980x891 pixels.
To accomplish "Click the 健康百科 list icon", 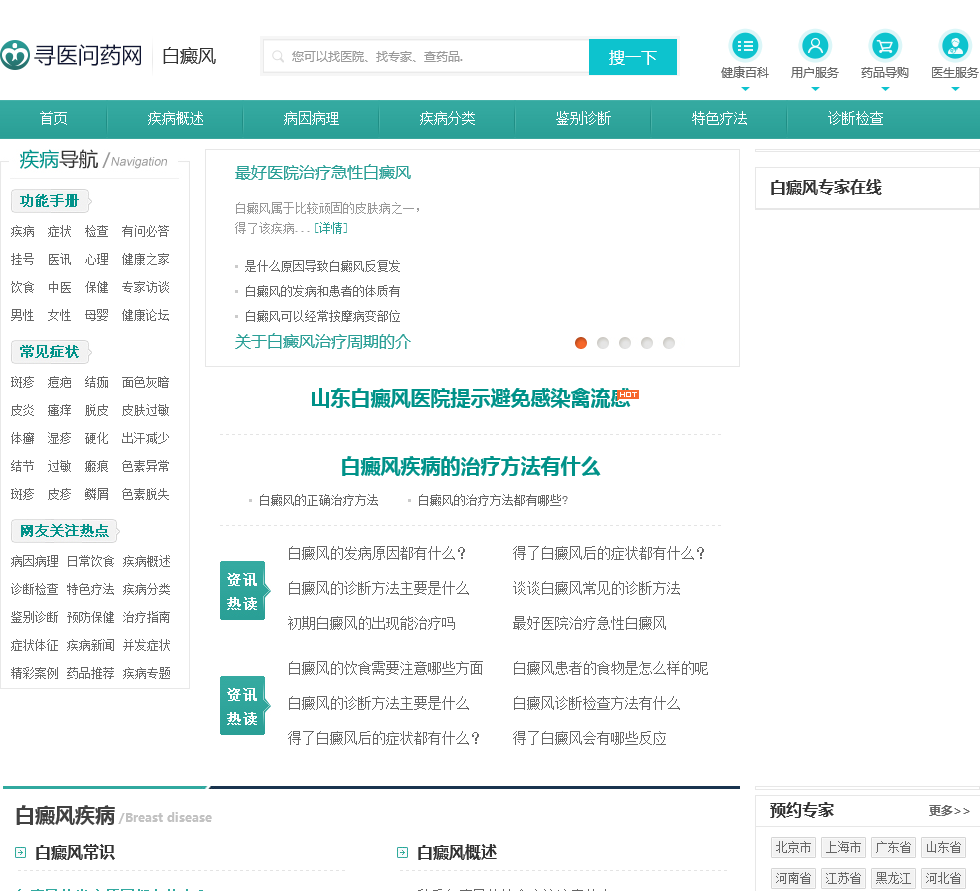I will (x=745, y=46).
